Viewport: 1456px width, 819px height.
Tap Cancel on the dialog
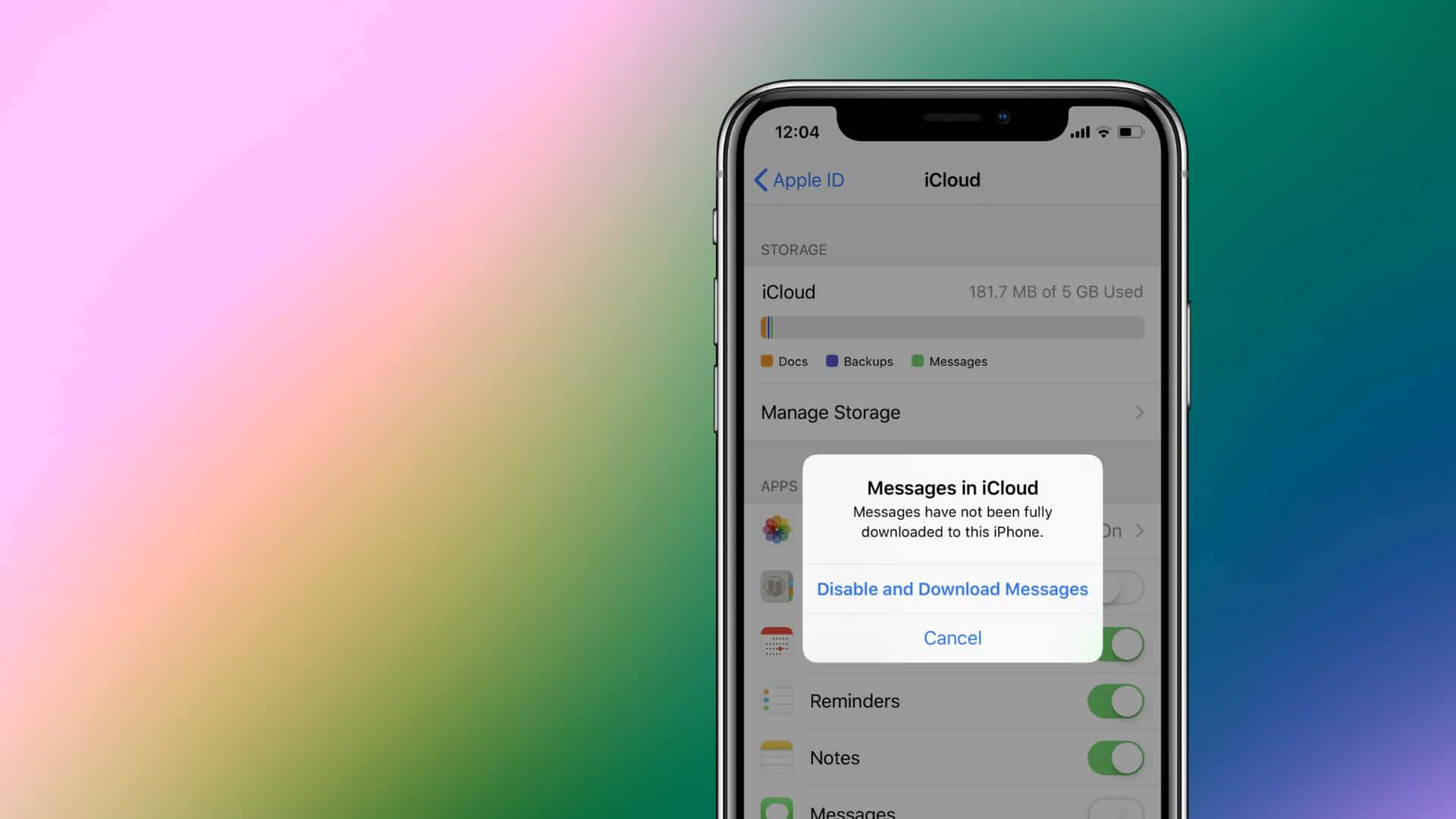coord(953,637)
